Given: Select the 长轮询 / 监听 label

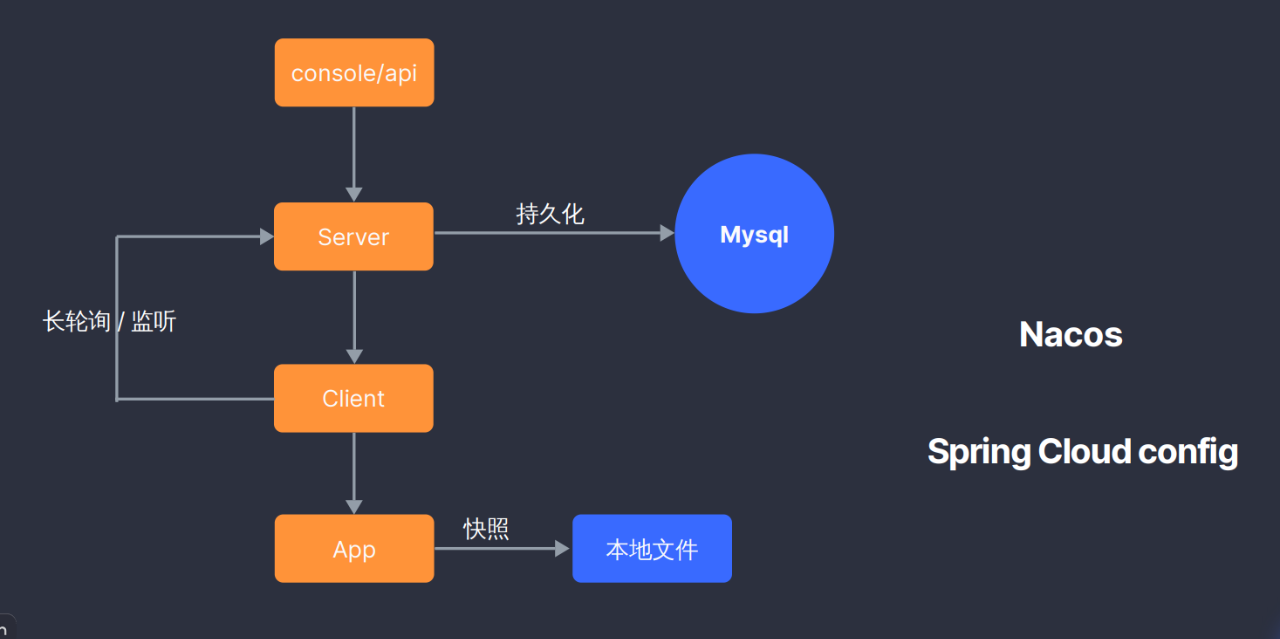Looking at the screenshot, I should 109,321.
